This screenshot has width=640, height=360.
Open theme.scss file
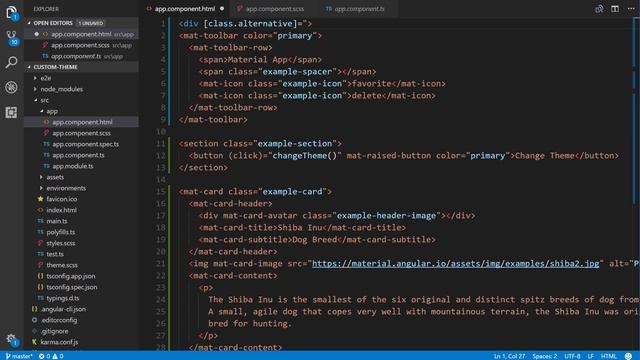(81, 265)
